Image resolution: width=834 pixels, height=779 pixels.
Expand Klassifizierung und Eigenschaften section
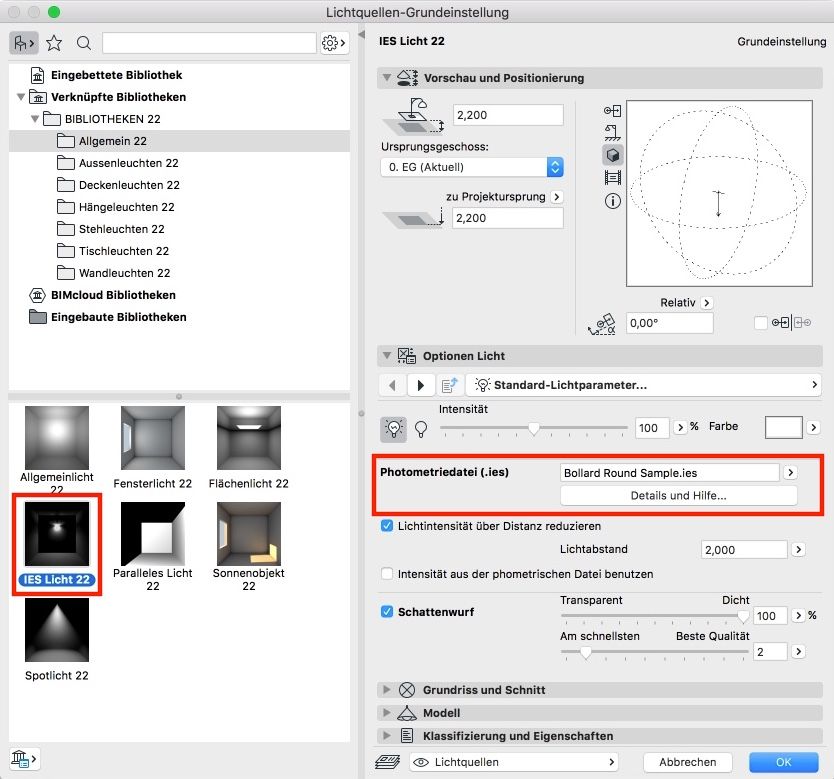[387, 736]
